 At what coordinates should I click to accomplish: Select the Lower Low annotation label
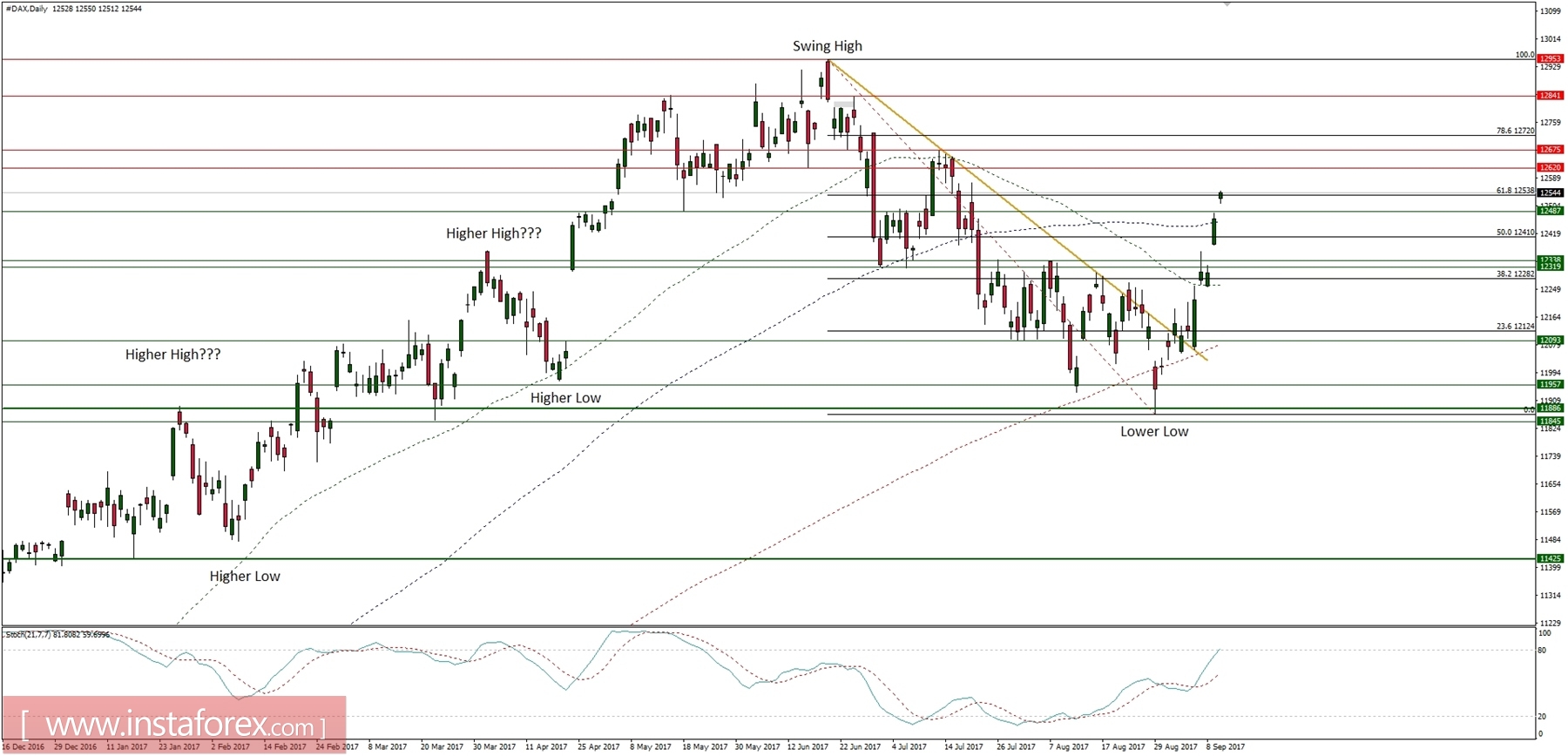tap(1153, 432)
